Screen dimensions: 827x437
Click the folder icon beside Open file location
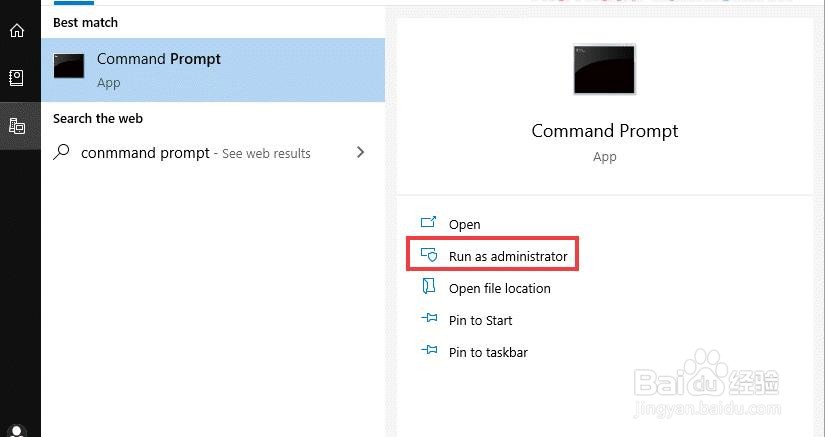point(429,287)
